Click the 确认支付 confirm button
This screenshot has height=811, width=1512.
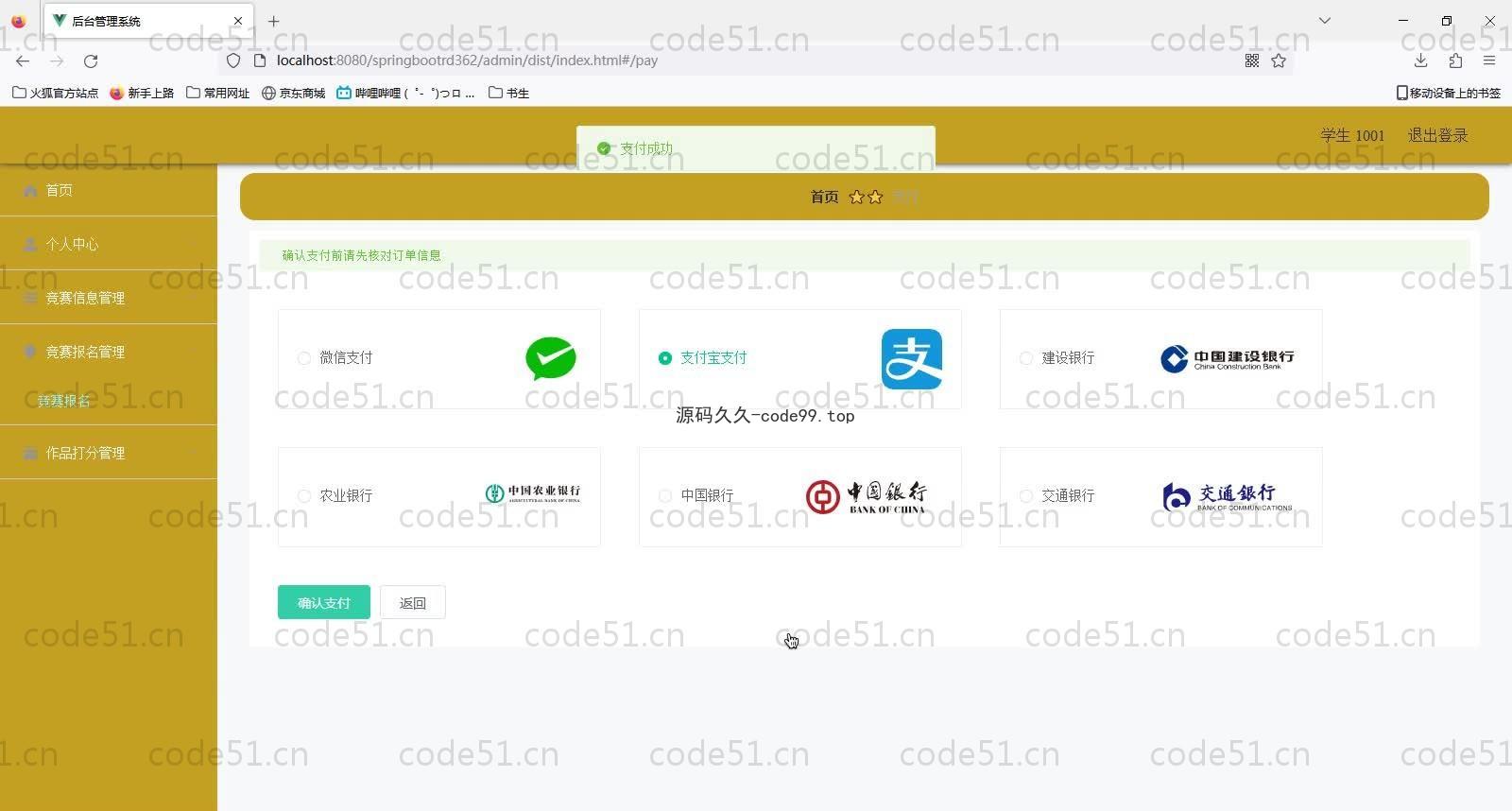[x=324, y=602]
